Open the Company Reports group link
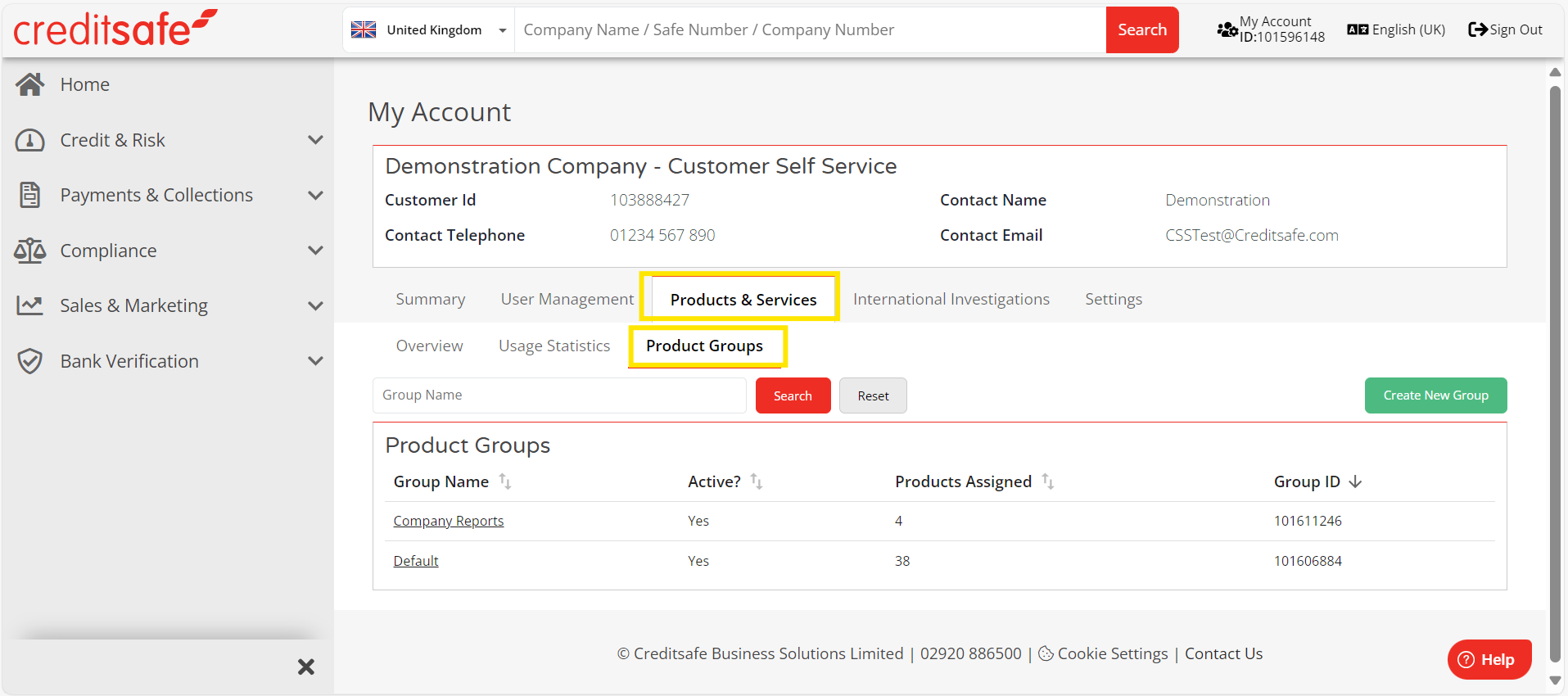The width and height of the screenshot is (1568, 696). tap(449, 521)
